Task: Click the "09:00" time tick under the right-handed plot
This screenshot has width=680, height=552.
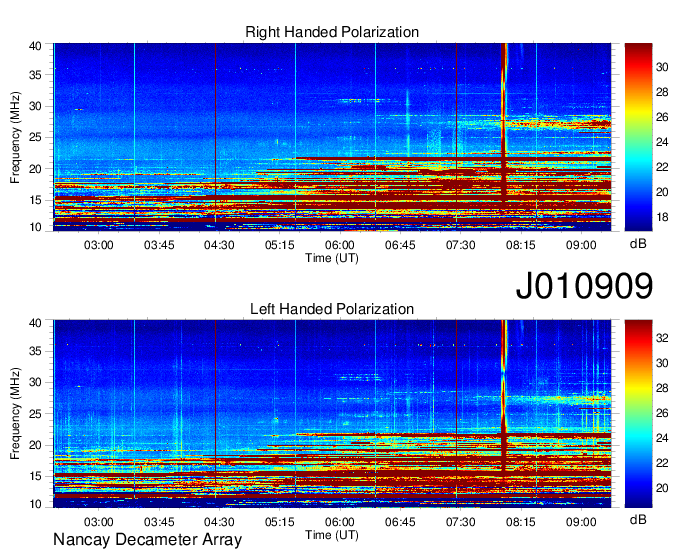Action: pyautogui.click(x=581, y=245)
